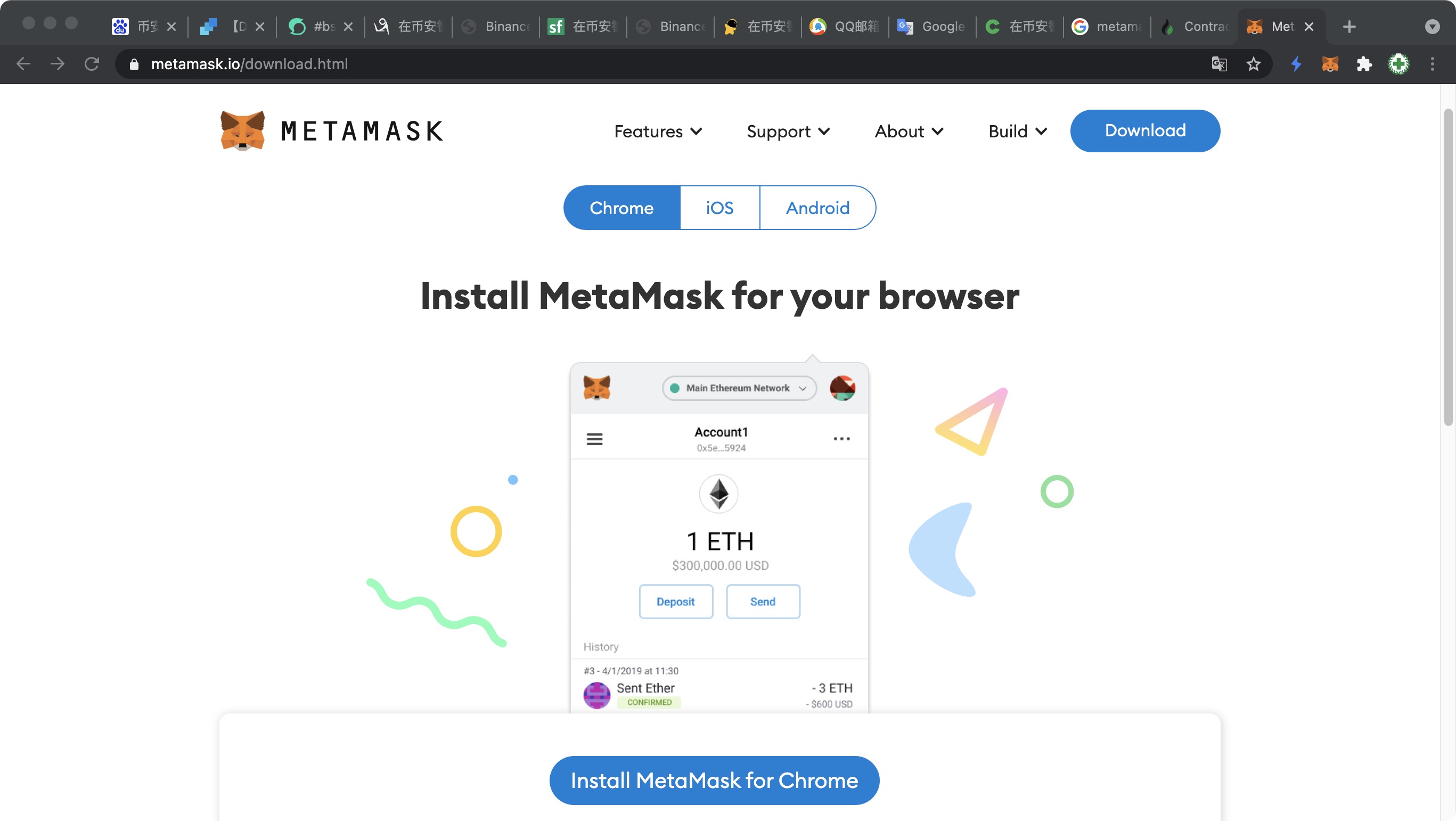Viewport: 1456px width, 821px height.
Task: Select the iOS platform option
Action: point(719,208)
